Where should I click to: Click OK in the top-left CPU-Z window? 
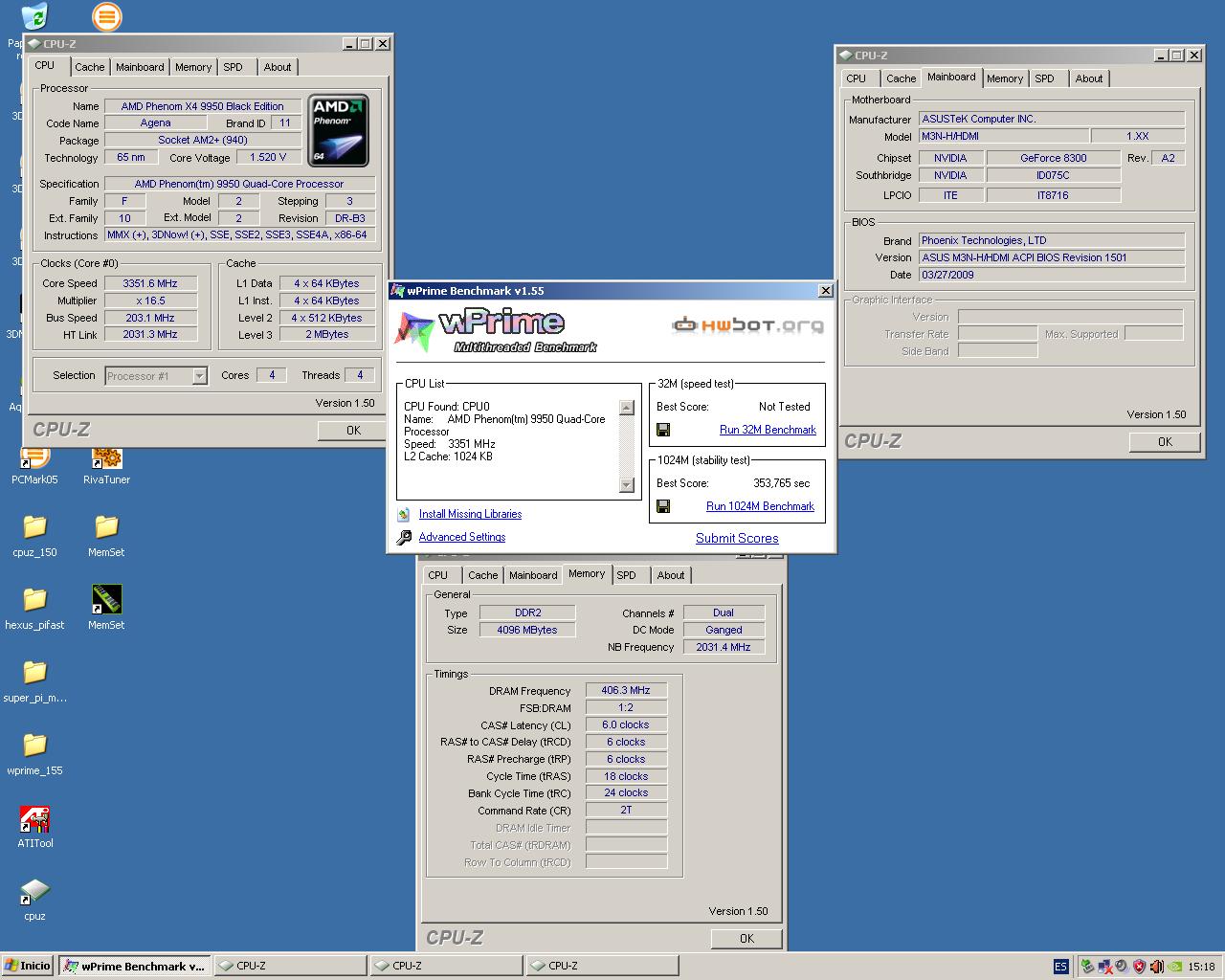(353, 431)
